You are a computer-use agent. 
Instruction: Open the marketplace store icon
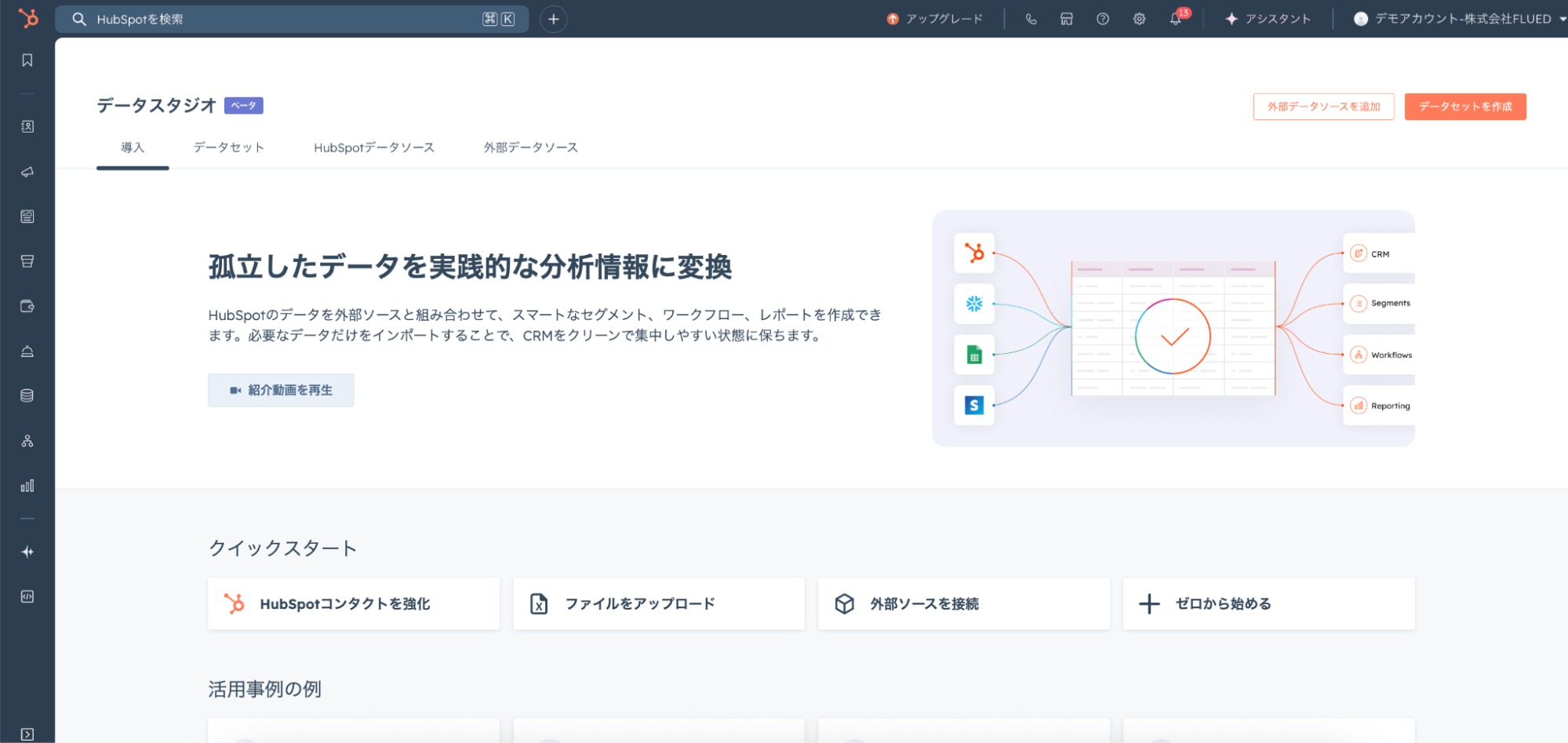click(1067, 19)
